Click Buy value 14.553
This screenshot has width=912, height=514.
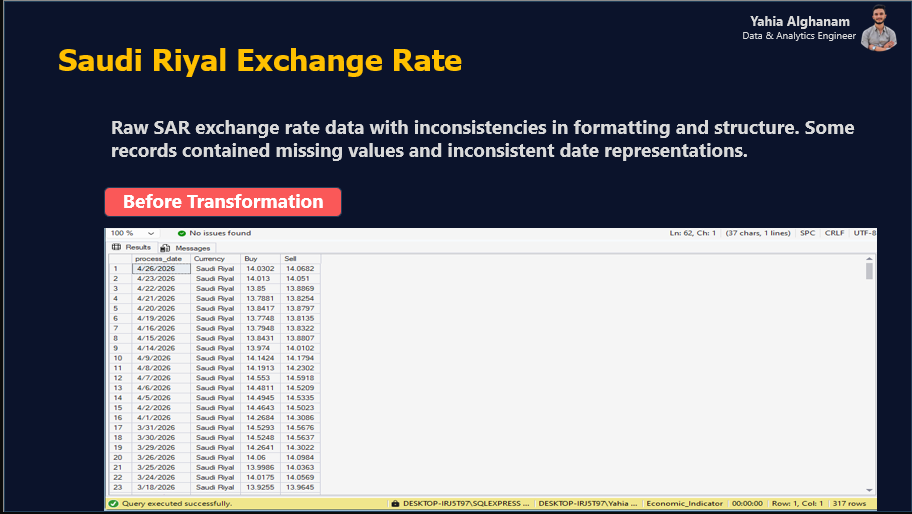pyautogui.click(x=260, y=378)
